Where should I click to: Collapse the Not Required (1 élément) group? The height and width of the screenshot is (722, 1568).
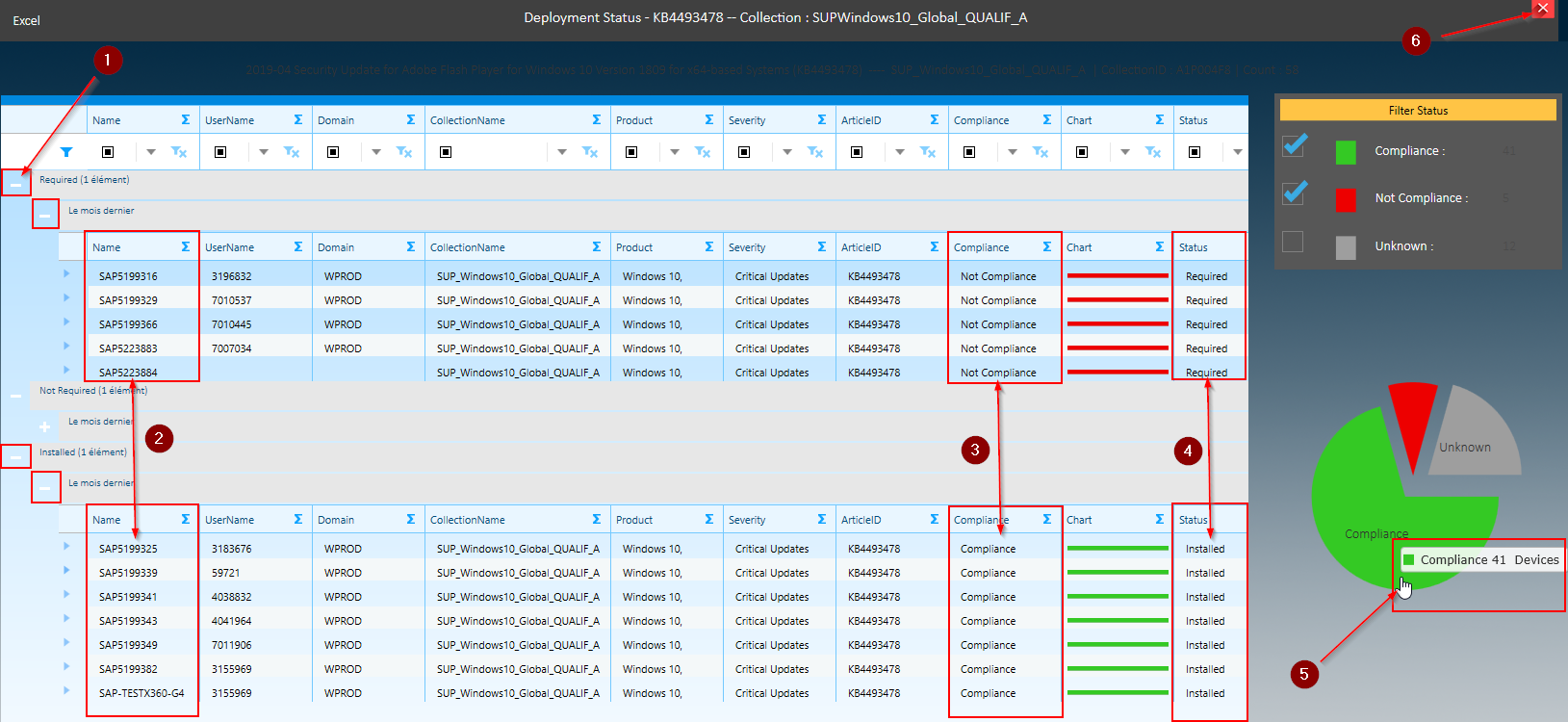(x=15, y=395)
